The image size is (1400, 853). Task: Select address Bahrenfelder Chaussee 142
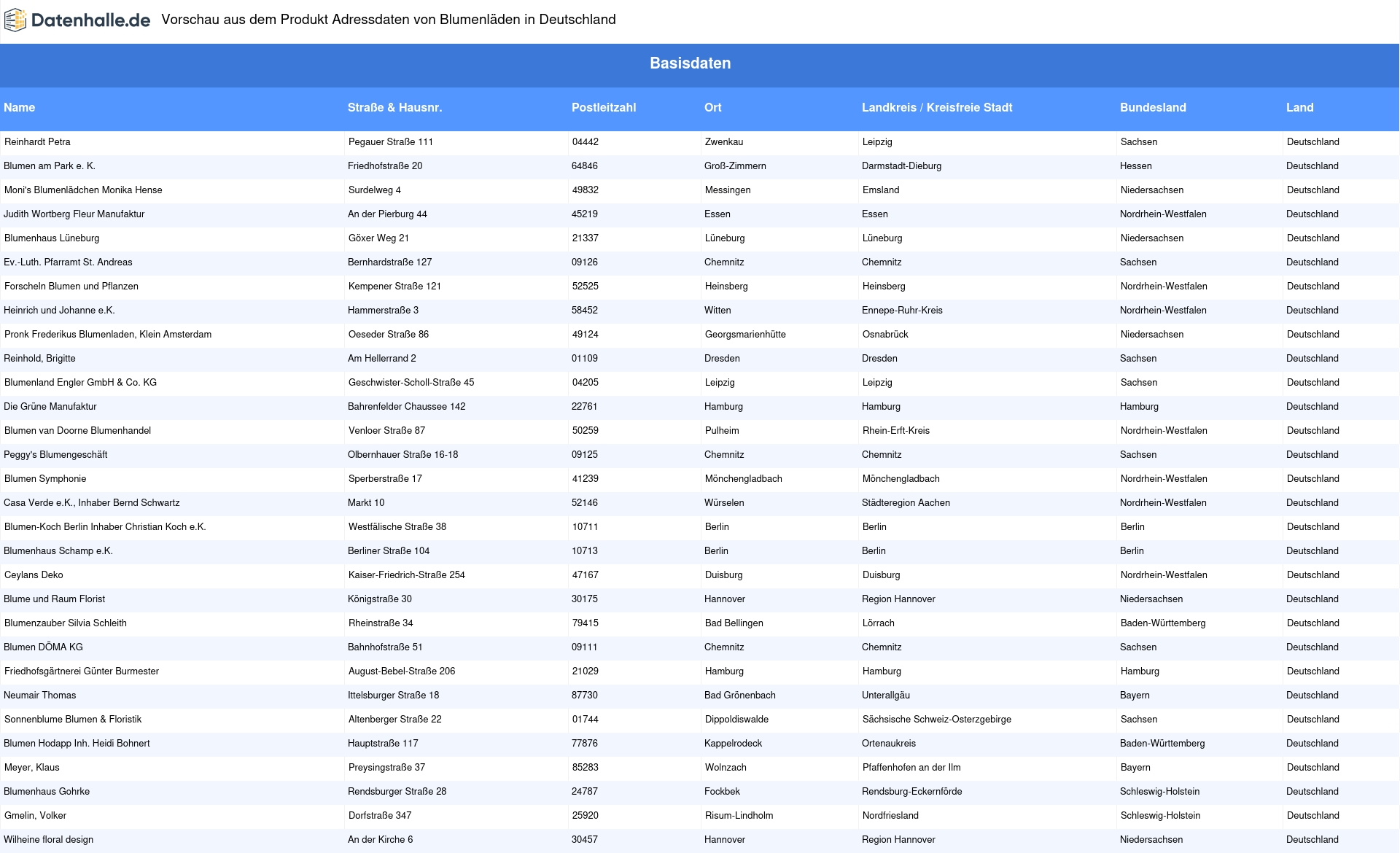coord(407,407)
